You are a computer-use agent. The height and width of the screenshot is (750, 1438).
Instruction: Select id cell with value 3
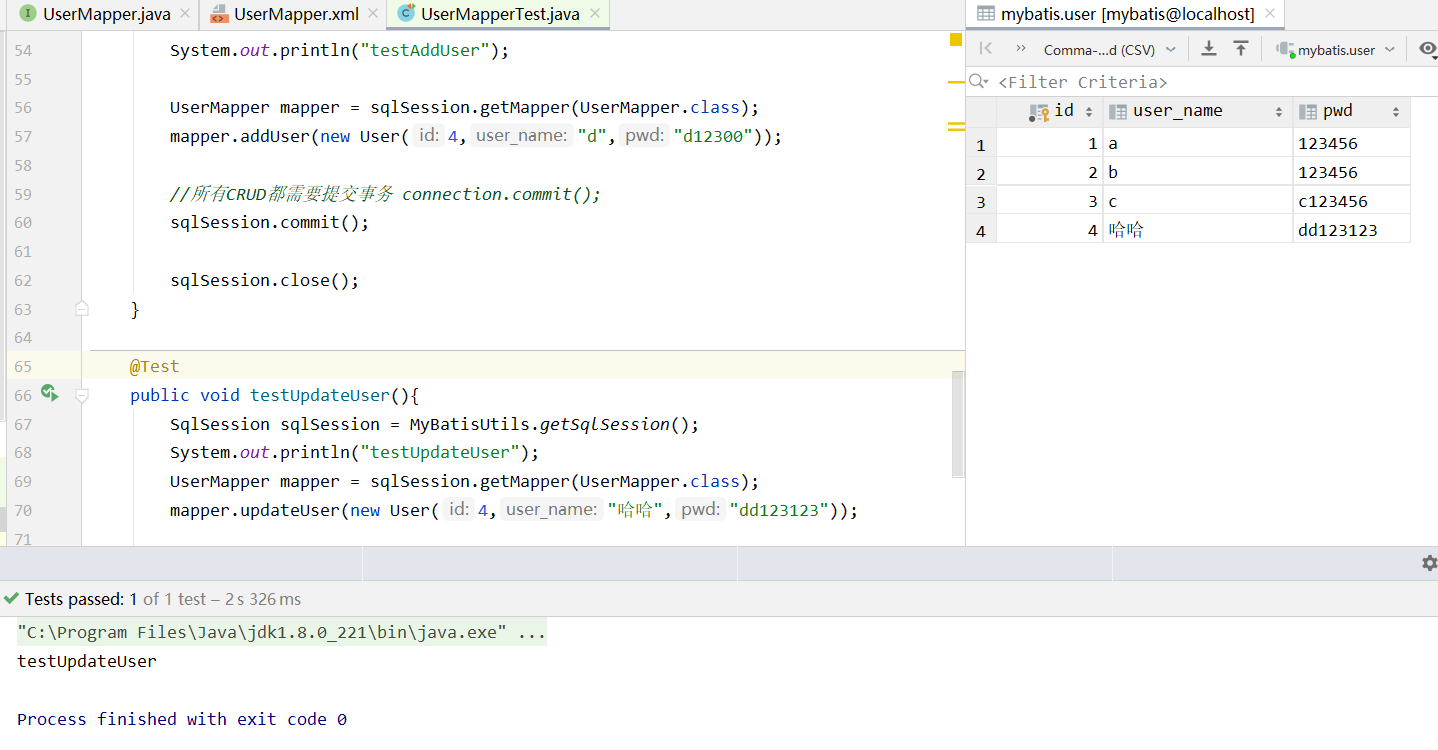coord(1050,201)
